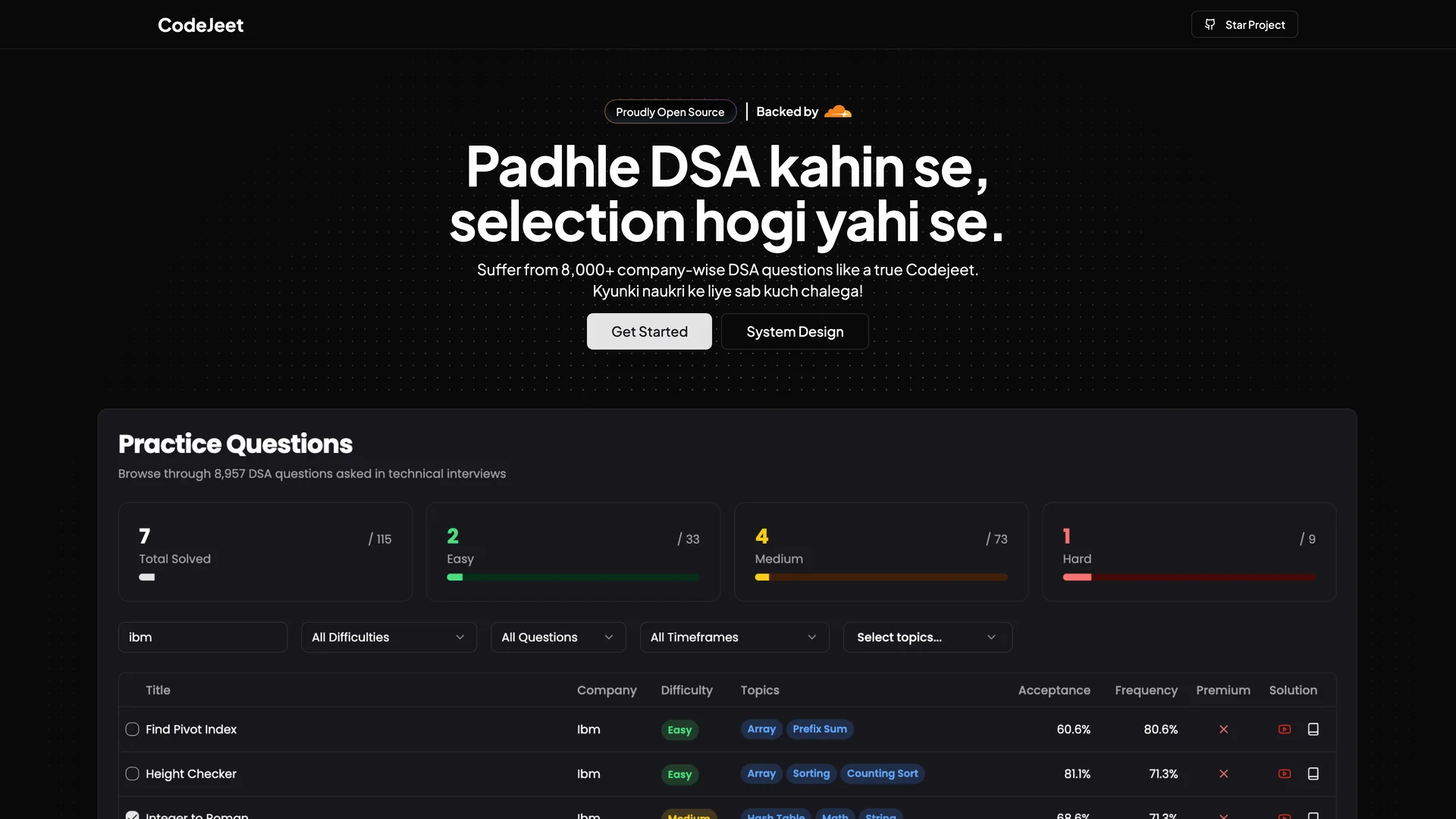Open the All Questions dropdown

pyautogui.click(x=558, y=637)
